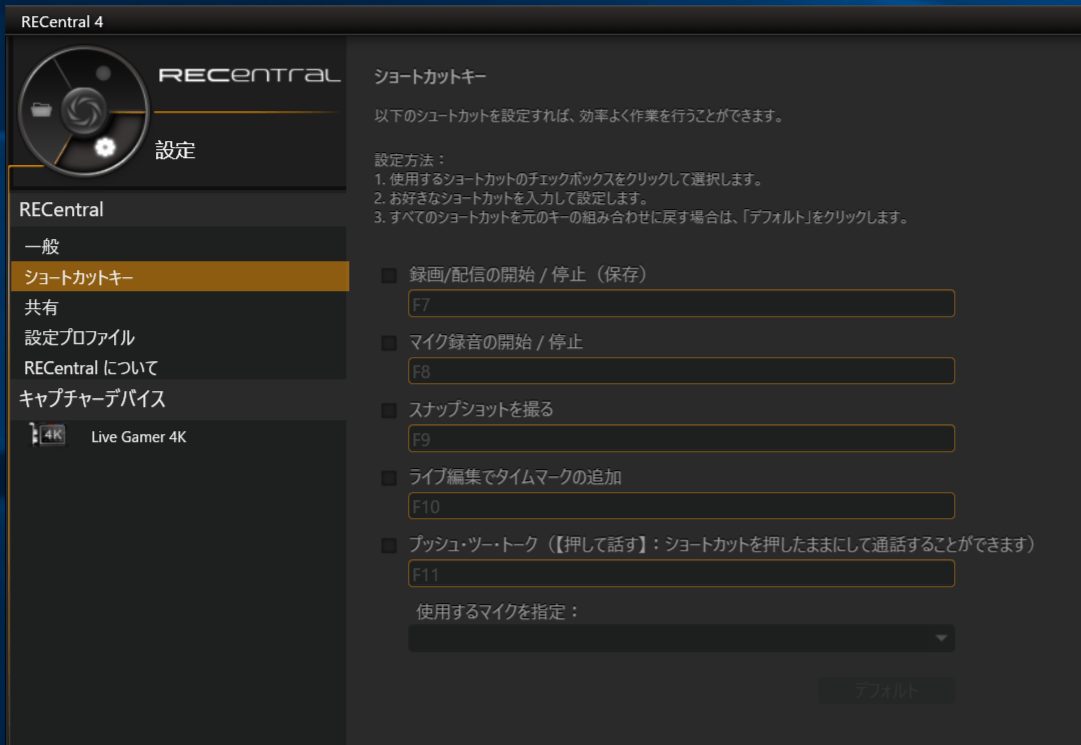Select Live Gamer 4K capture device
Image resolution: width=1081 pixels, height=745 pixels.
point(138,436)
